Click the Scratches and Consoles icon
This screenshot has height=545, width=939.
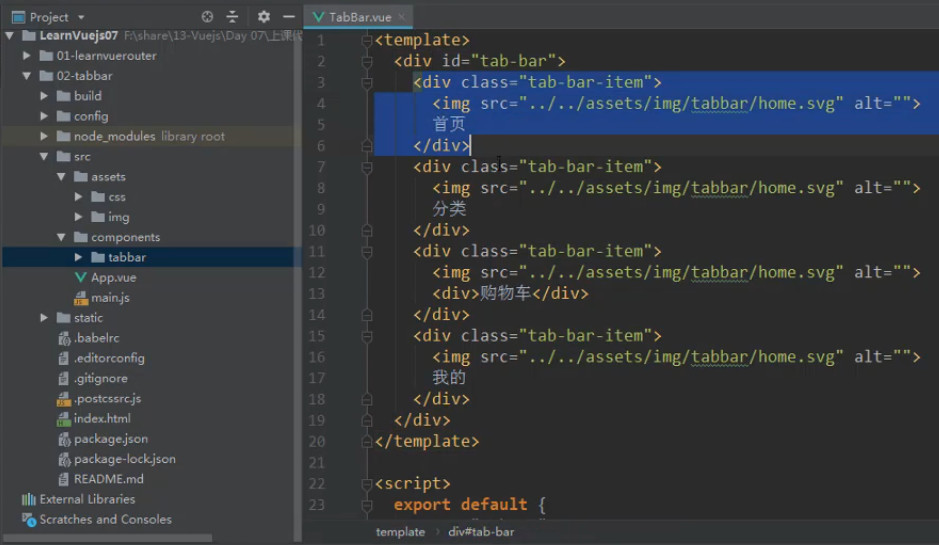point(29,520)
